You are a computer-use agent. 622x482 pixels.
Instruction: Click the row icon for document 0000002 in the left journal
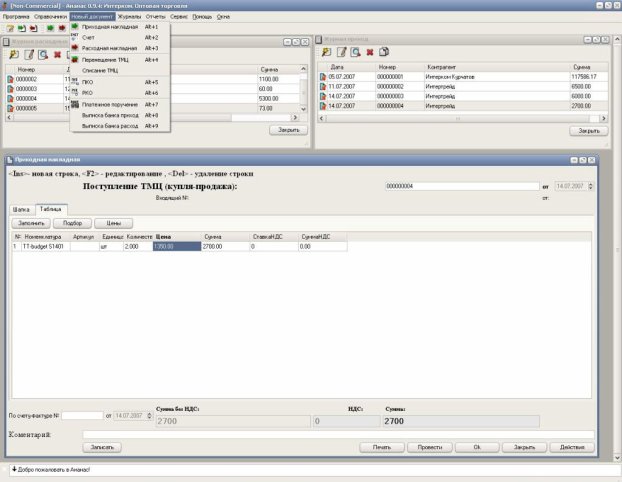[x=10, y=79]
